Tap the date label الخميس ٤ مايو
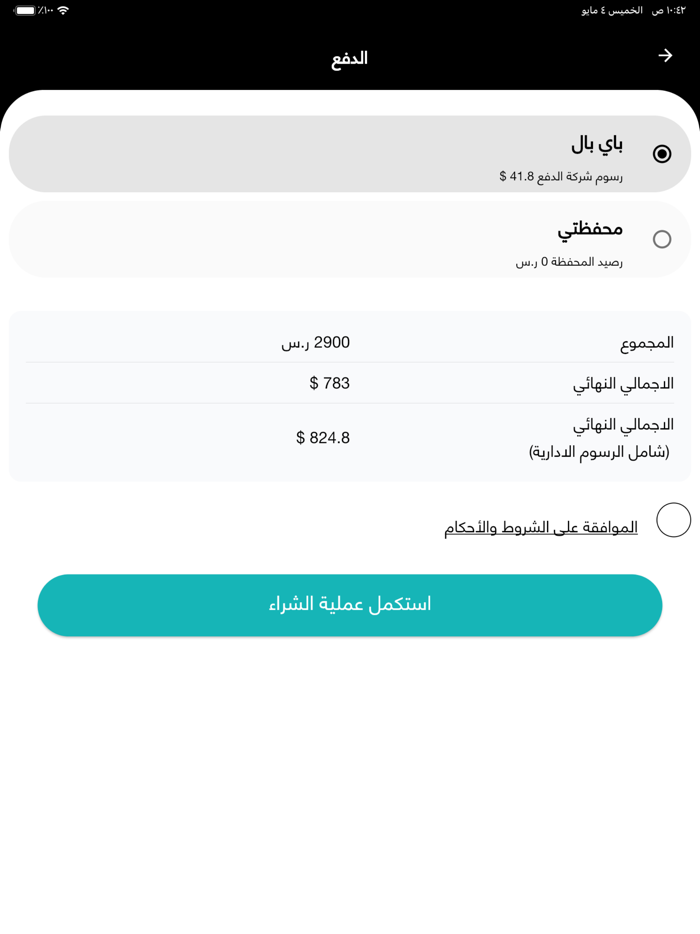Viewport: 700px width, 934px height. coord(613,13)
